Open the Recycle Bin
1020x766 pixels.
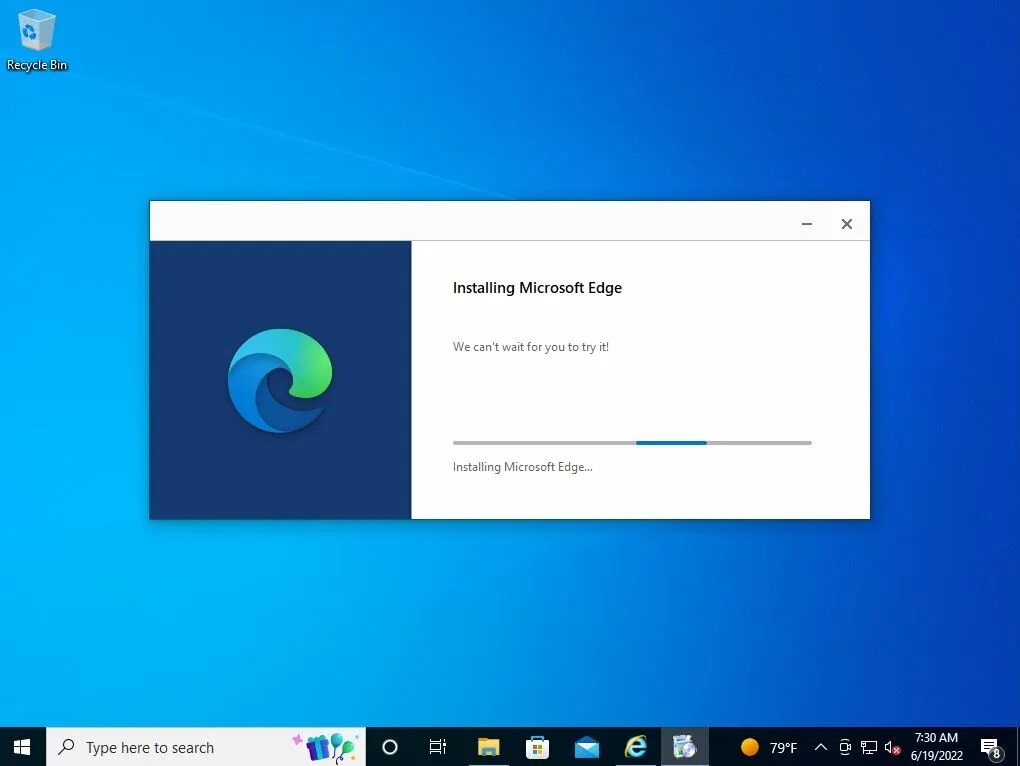click(x=36, y=32)
